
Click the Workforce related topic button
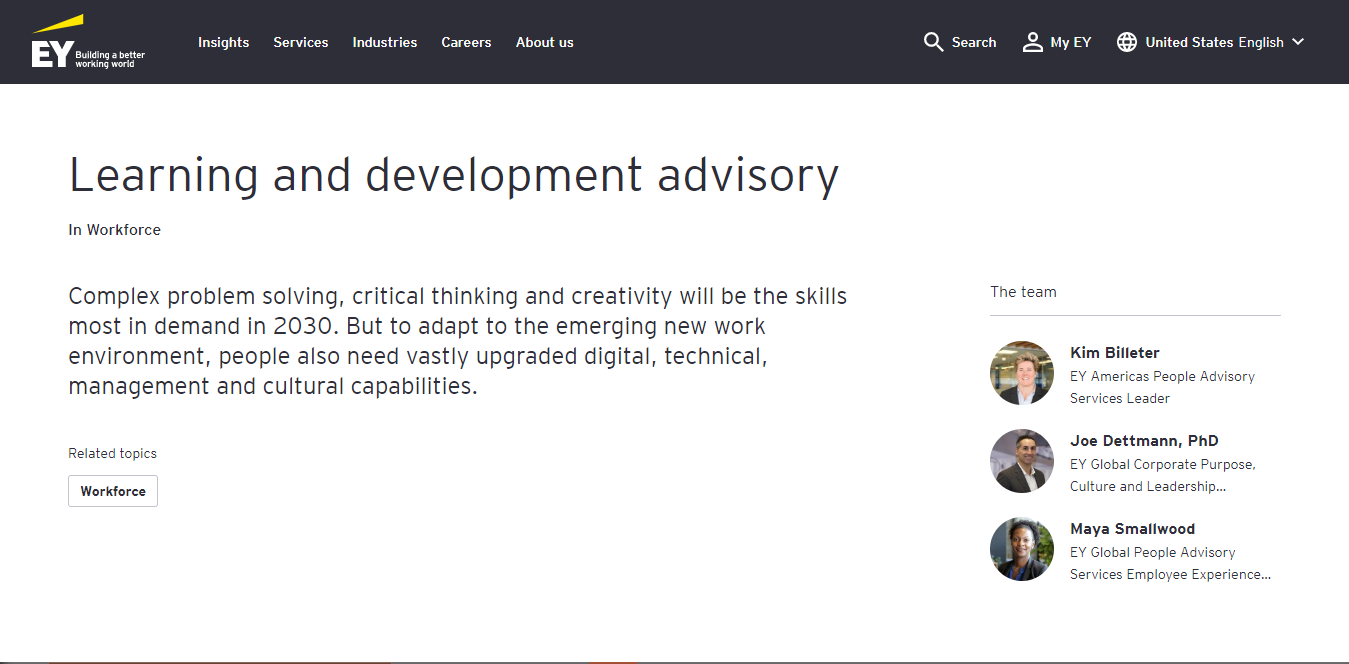tap(113, 491)
